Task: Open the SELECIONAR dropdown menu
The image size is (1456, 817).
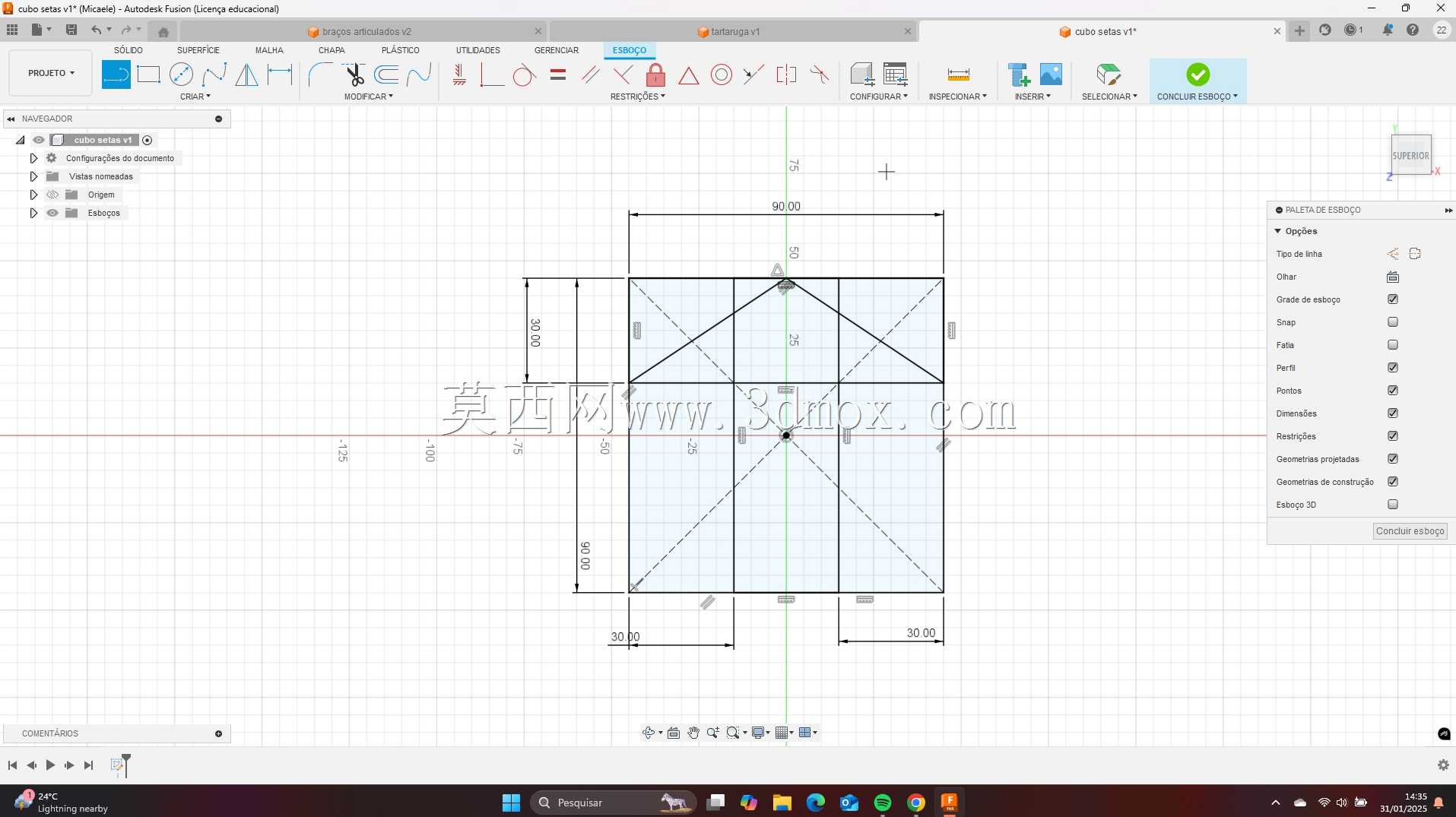Action: [x=1110, y=97]
